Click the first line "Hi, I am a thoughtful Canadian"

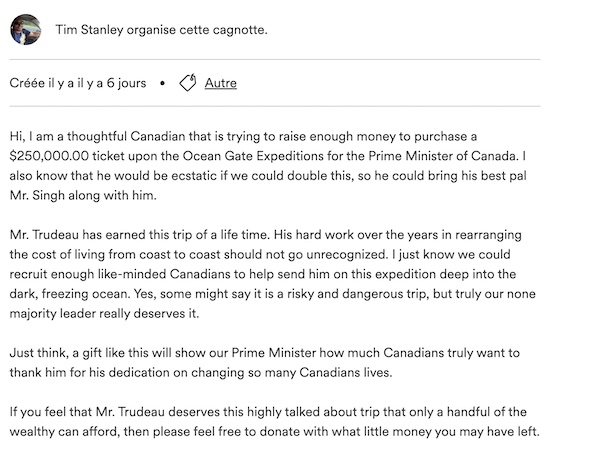243,137
